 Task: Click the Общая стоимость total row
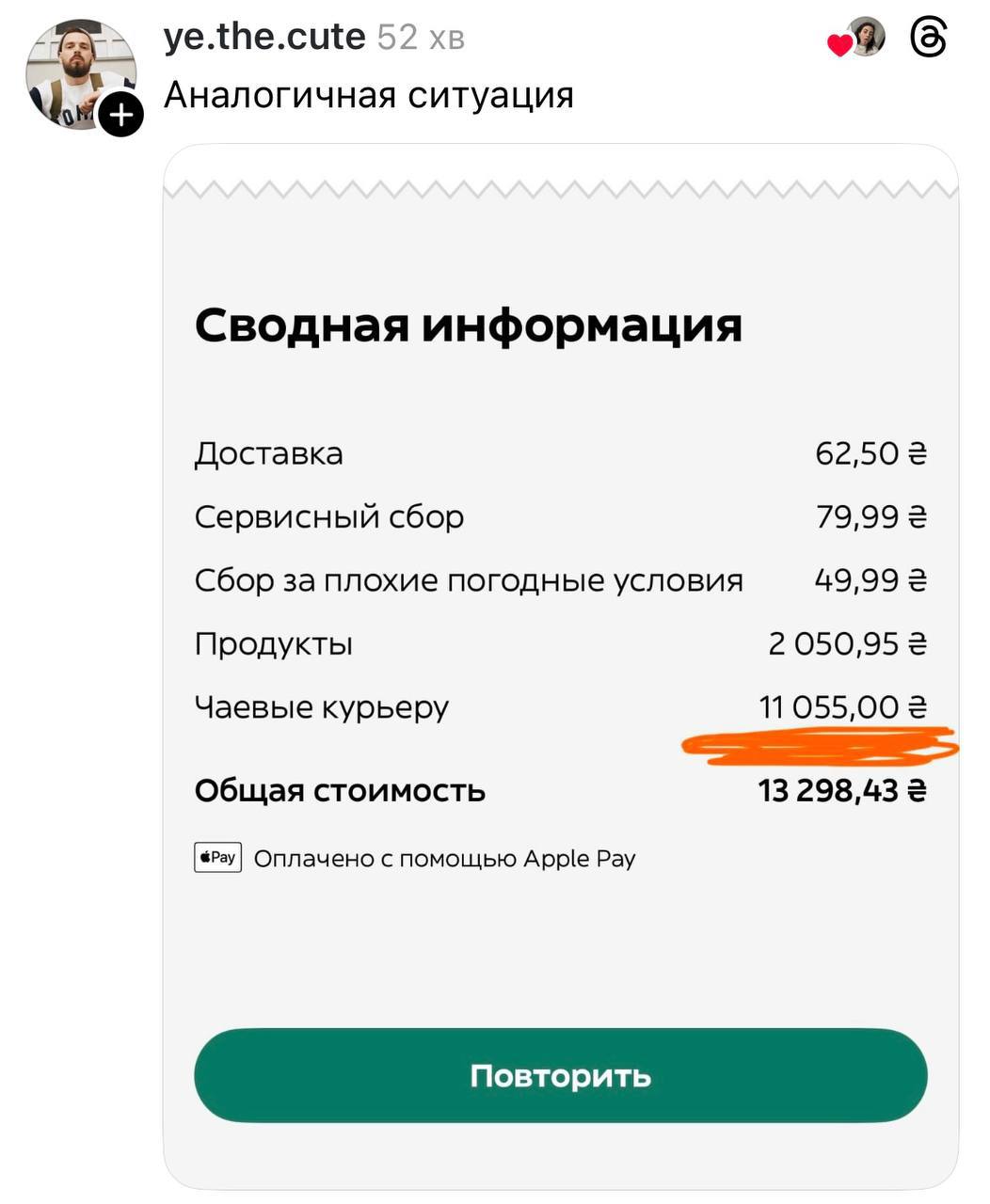pos(339,790)
